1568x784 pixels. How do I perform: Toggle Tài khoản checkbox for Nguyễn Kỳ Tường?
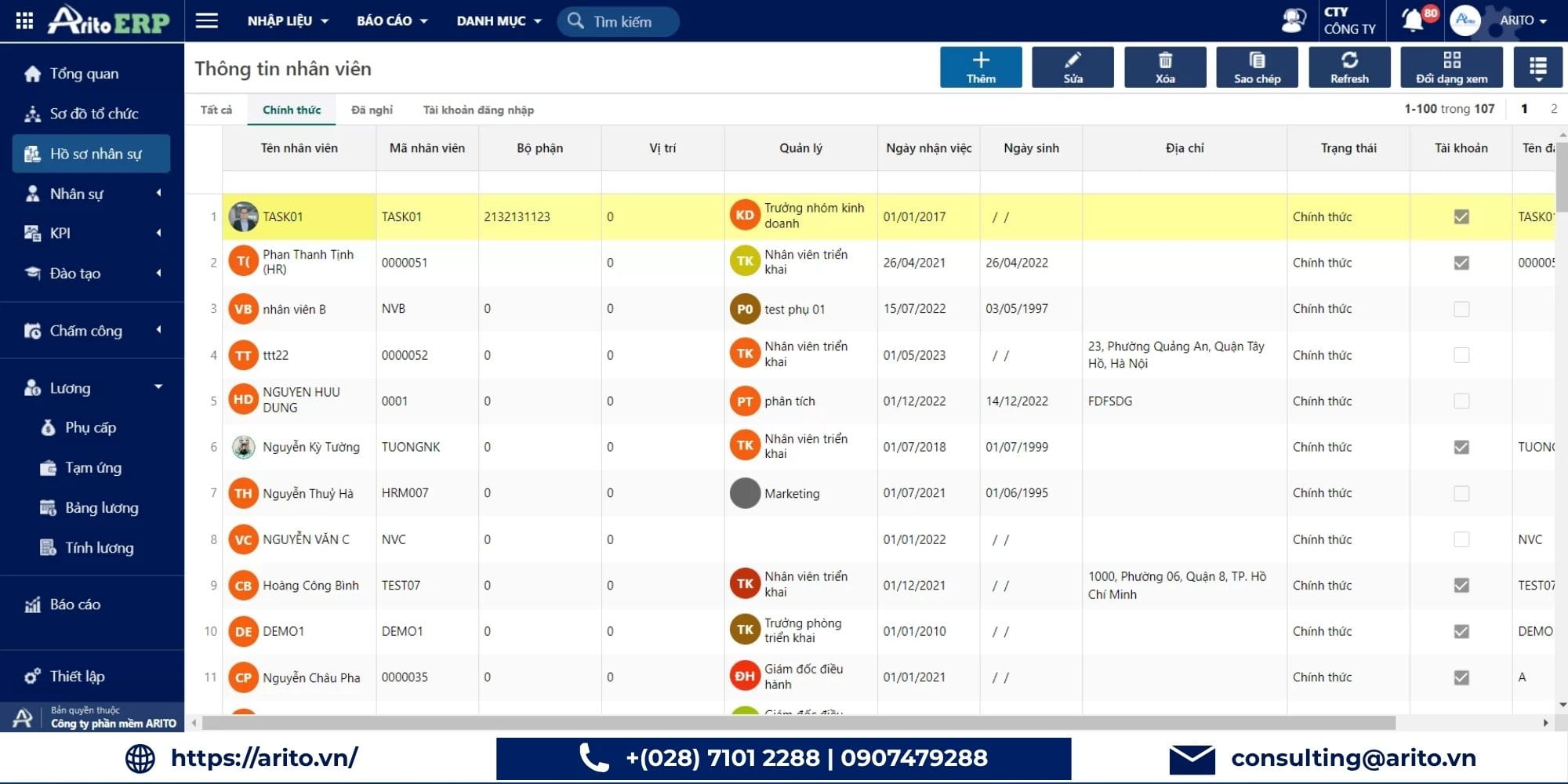coord(1461,447)
